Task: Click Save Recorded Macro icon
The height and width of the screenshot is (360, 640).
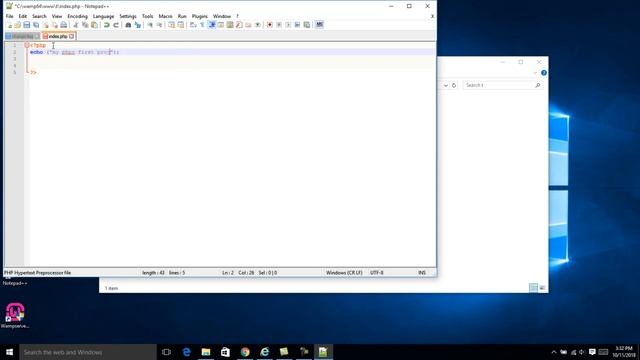Action: point(307,25)
